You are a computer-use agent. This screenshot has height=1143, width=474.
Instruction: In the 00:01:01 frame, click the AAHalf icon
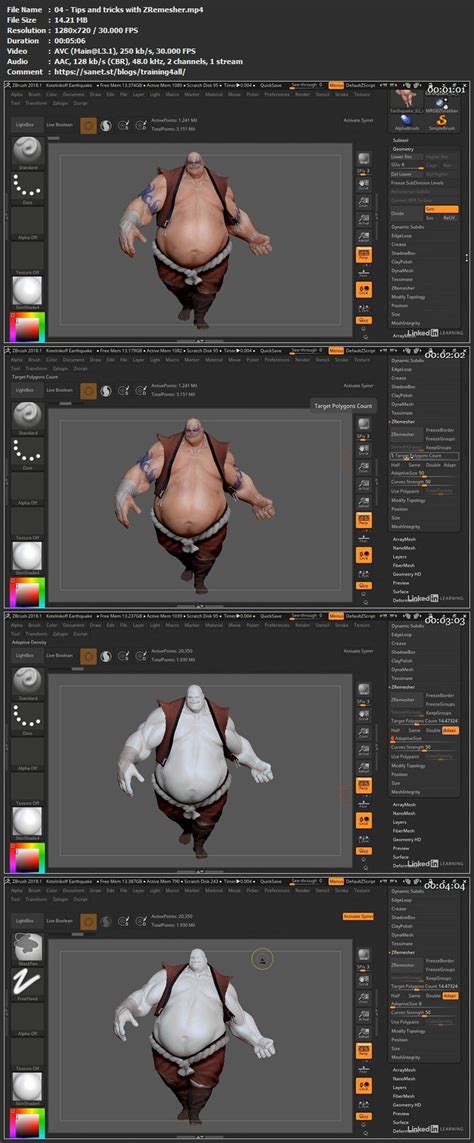tap(362, 236)
